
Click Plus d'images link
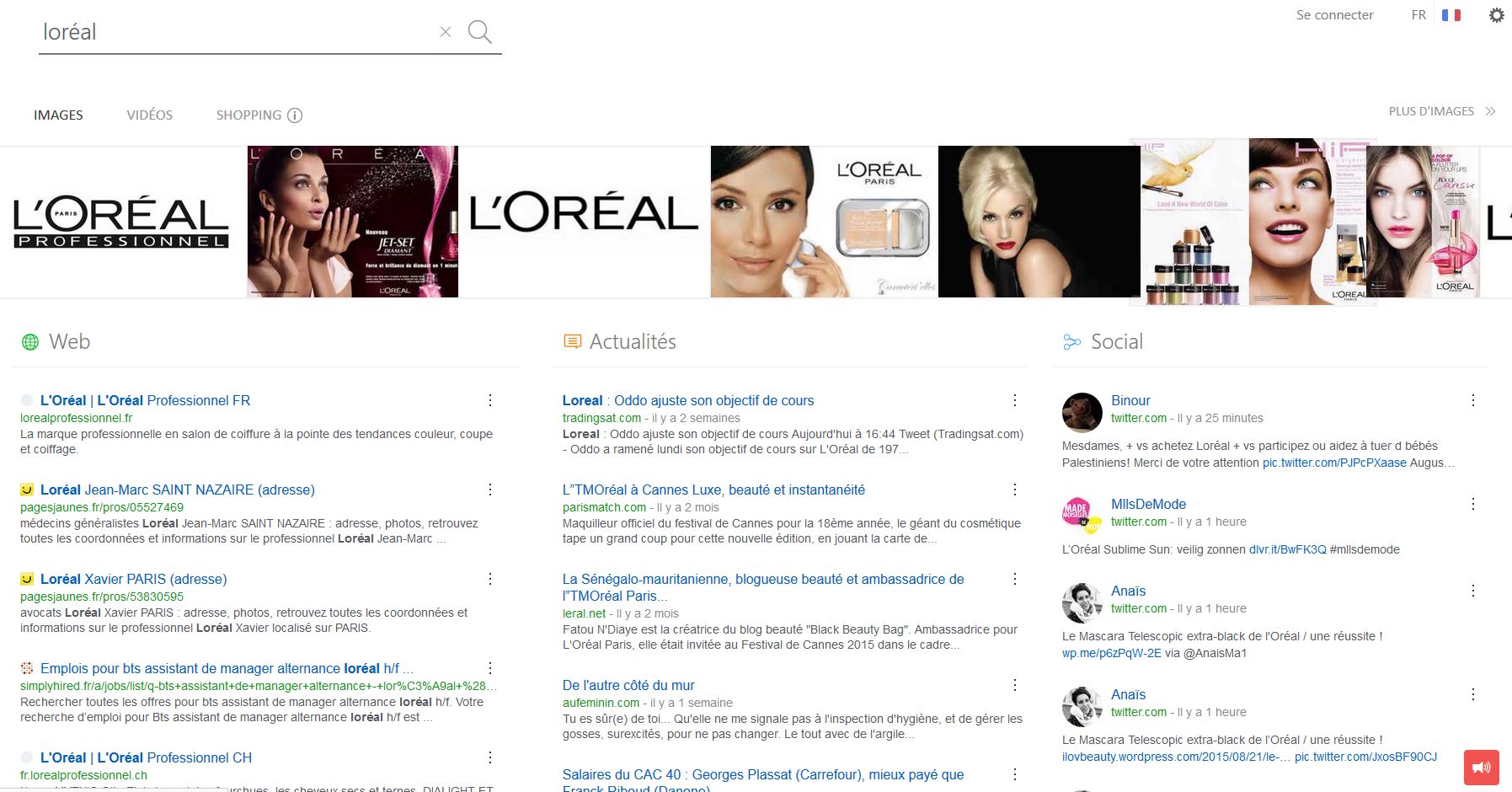click(1431, 111)
